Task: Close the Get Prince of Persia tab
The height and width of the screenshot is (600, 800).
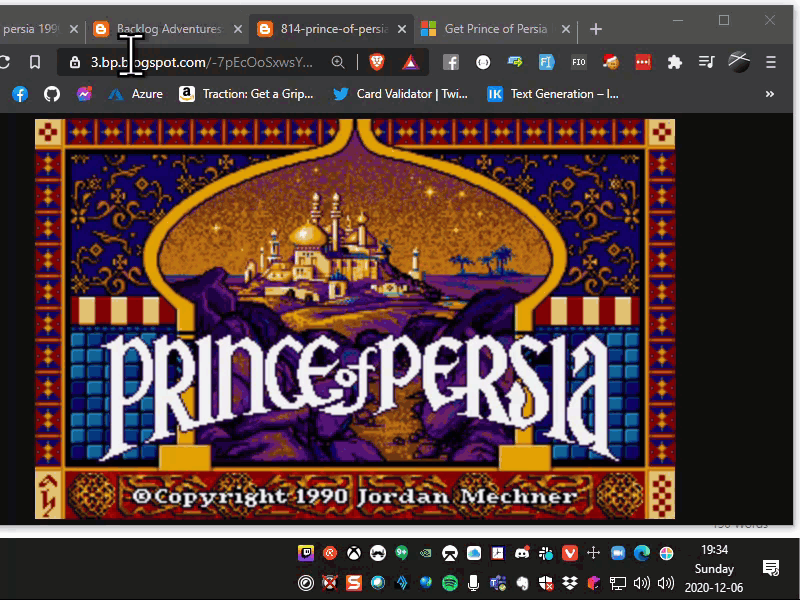Action: (566, 29)
